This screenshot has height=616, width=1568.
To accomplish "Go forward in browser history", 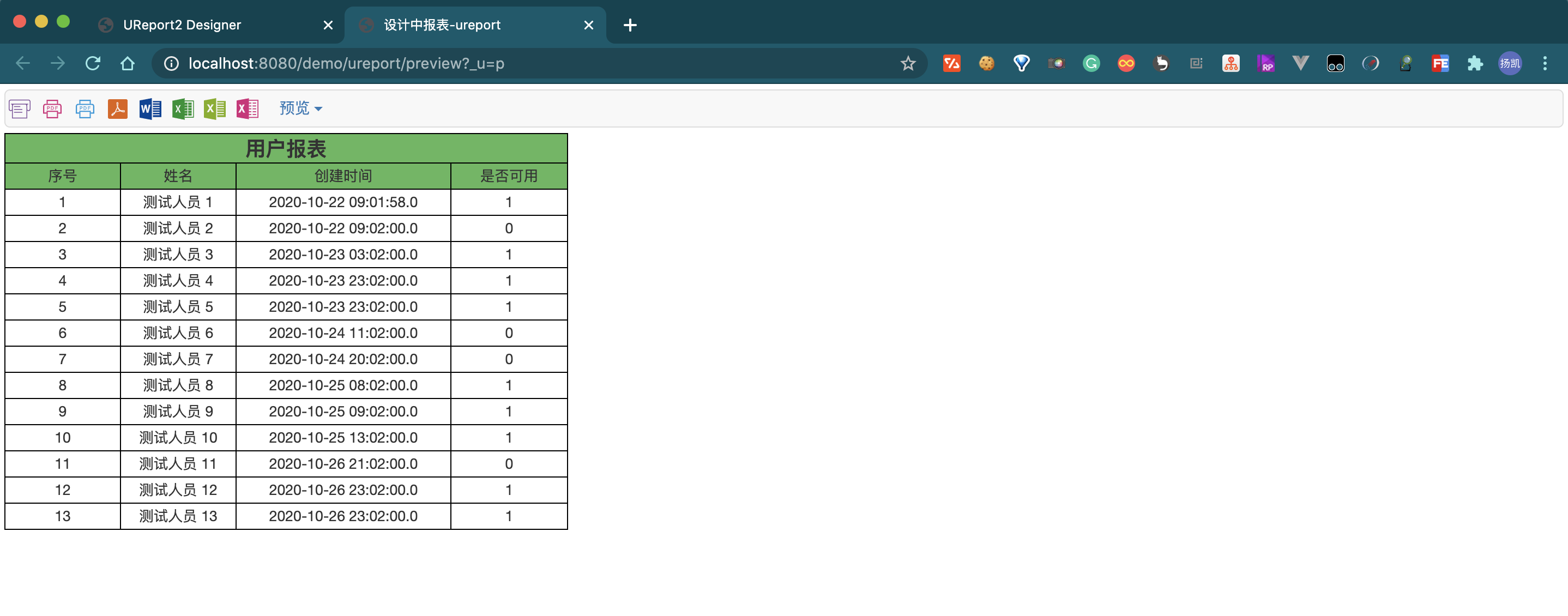I will click(x=58, y=63).
